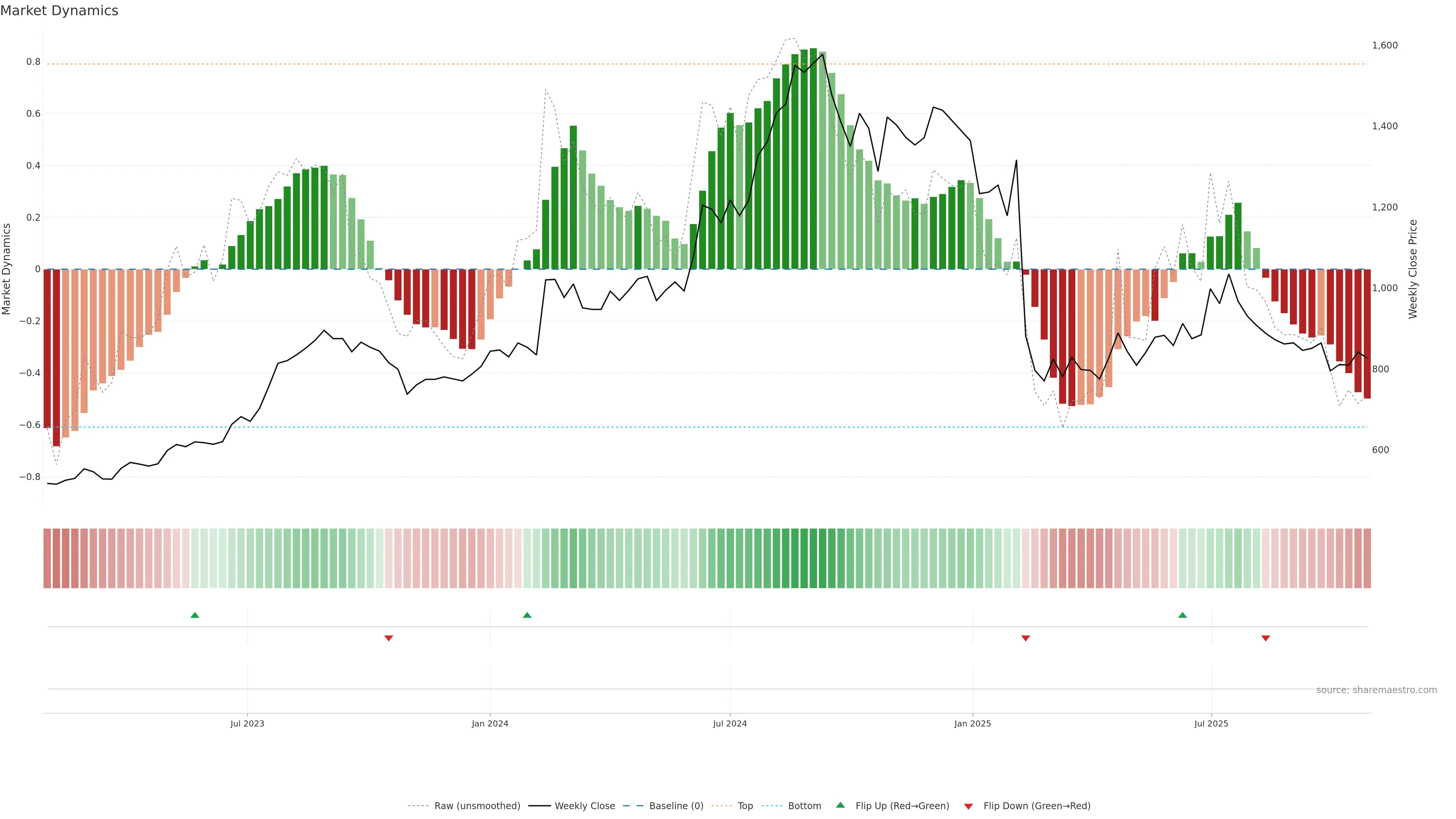Click the source: sharemaestro.com text

[x=1376, y=690]
